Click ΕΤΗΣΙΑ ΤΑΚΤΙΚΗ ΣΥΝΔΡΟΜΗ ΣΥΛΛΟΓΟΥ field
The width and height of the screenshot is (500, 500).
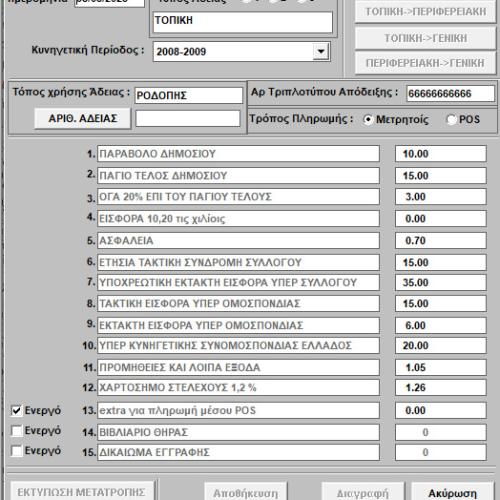[238, 262]
